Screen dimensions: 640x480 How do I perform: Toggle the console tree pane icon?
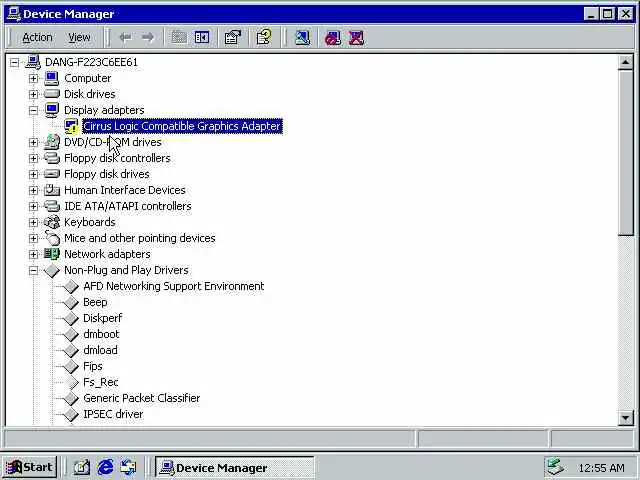(x=202, y=38)
